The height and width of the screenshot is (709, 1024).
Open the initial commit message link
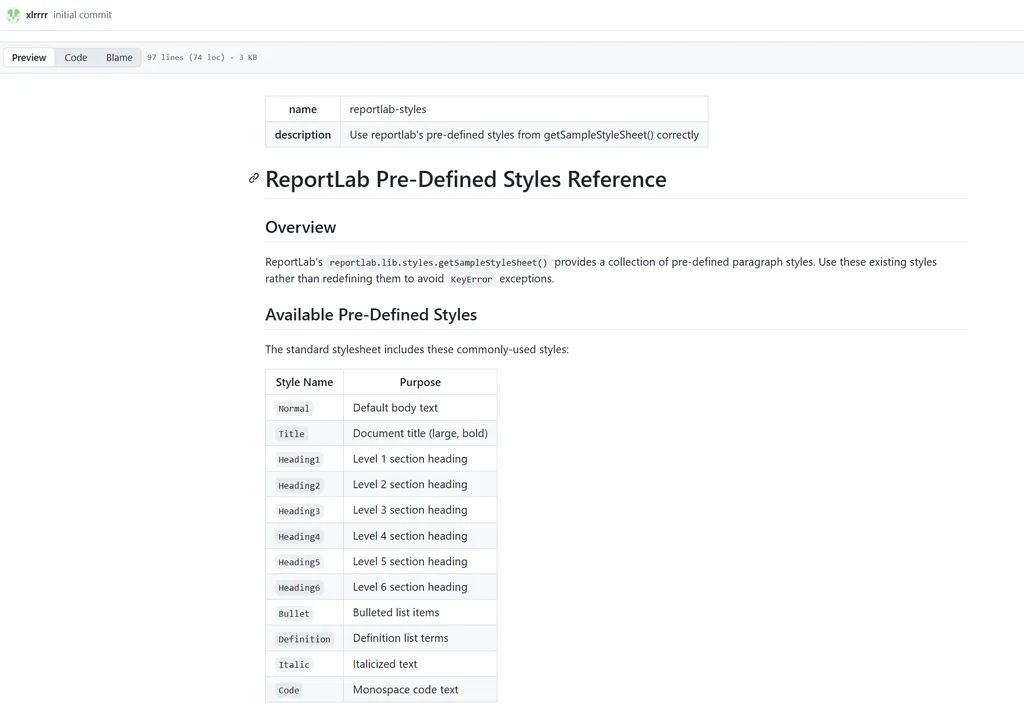click(82, 14)
